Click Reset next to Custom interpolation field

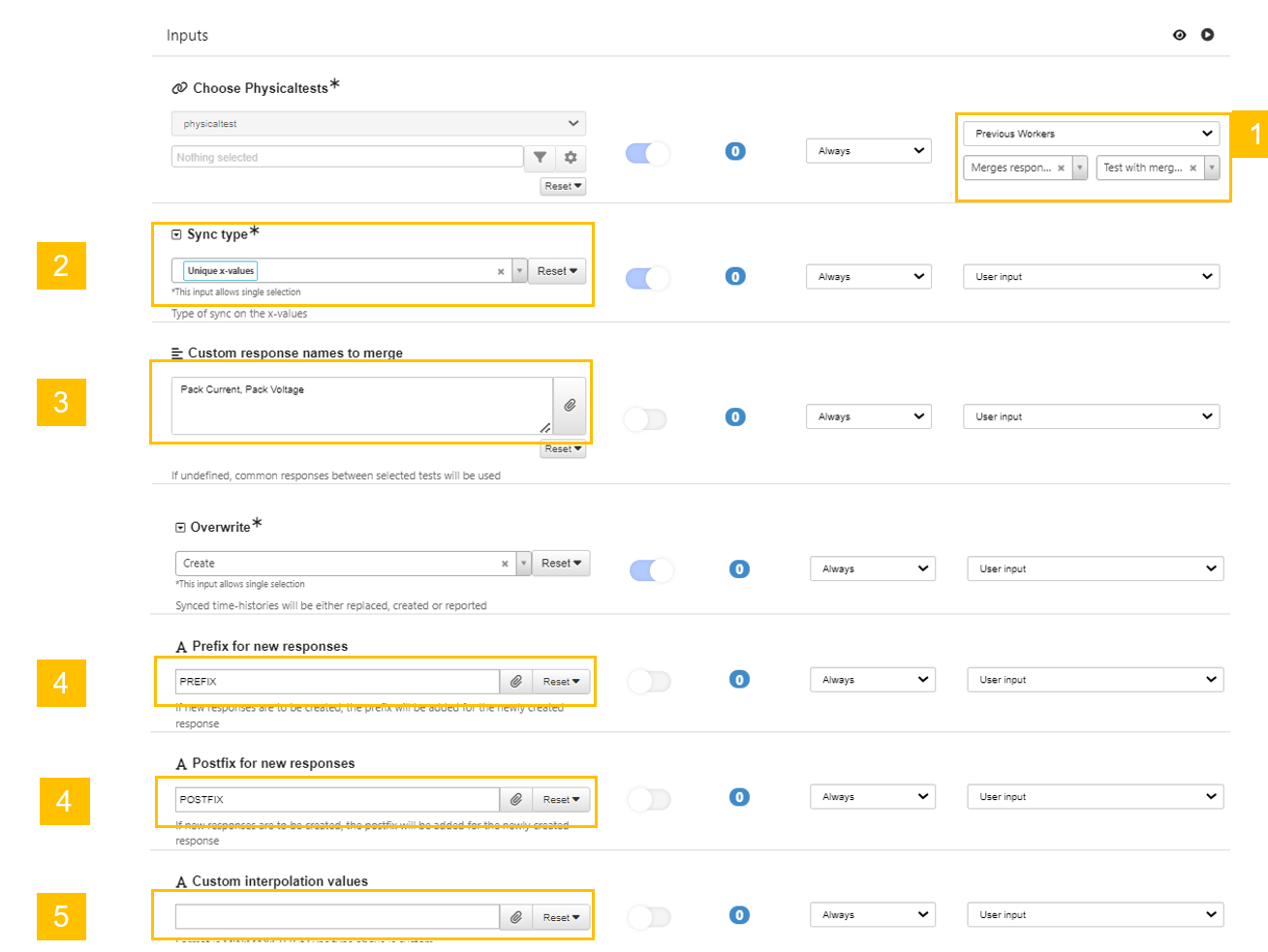pyautogui.click(x=561, y=917)
